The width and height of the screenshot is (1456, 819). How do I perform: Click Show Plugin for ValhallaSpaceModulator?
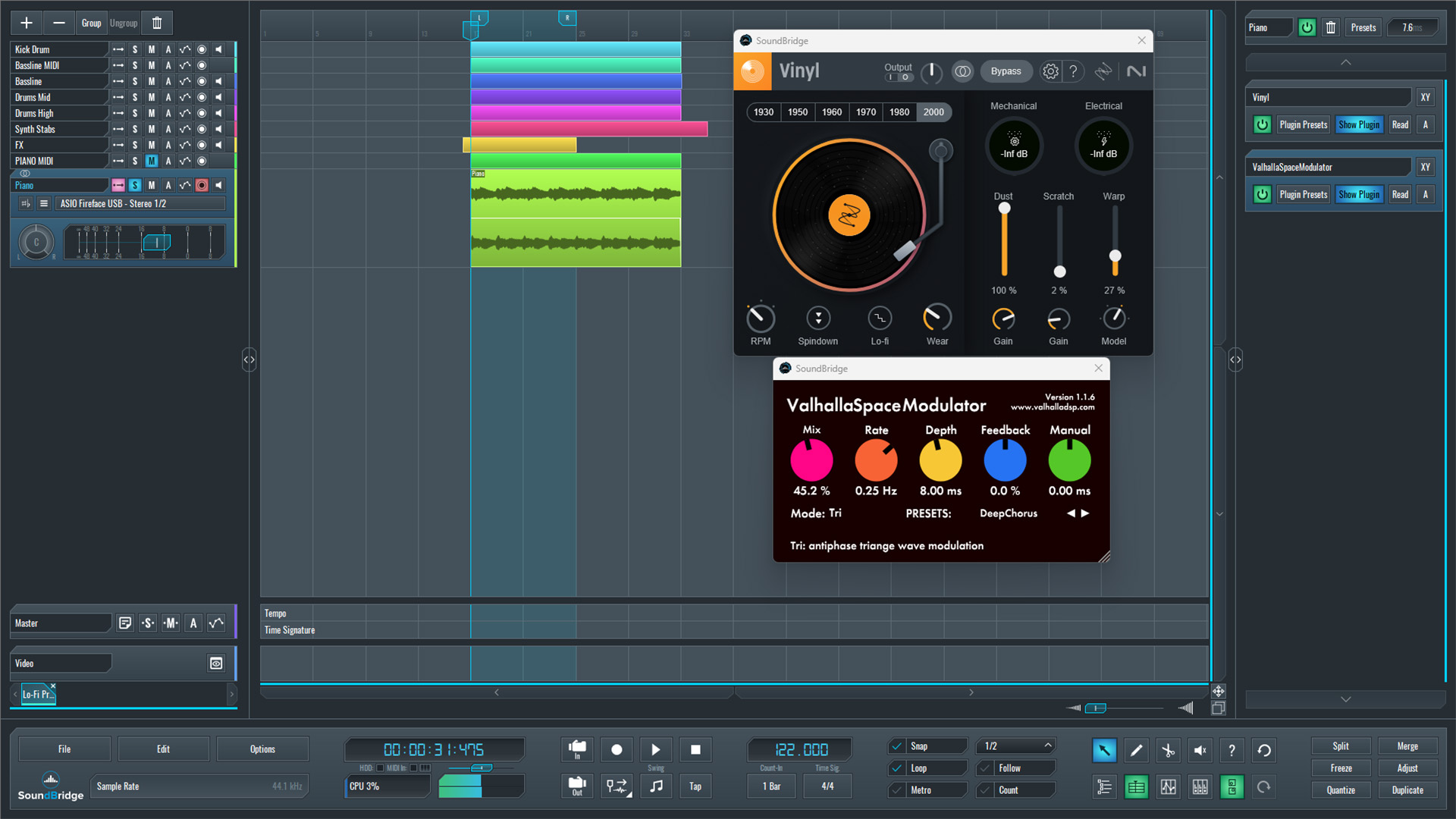click(1359, 194)
